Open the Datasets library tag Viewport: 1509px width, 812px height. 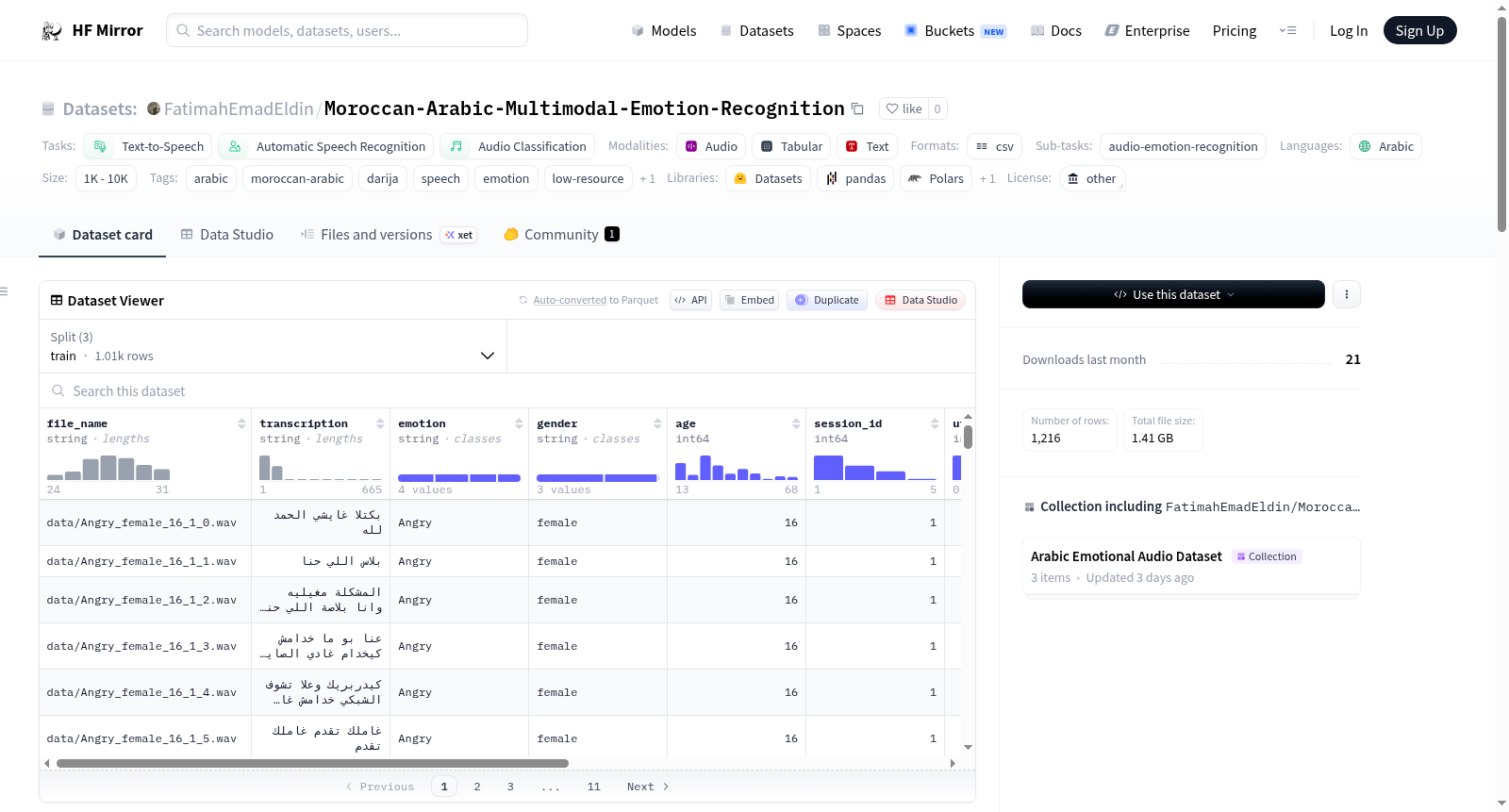click(x=768, y=178)
